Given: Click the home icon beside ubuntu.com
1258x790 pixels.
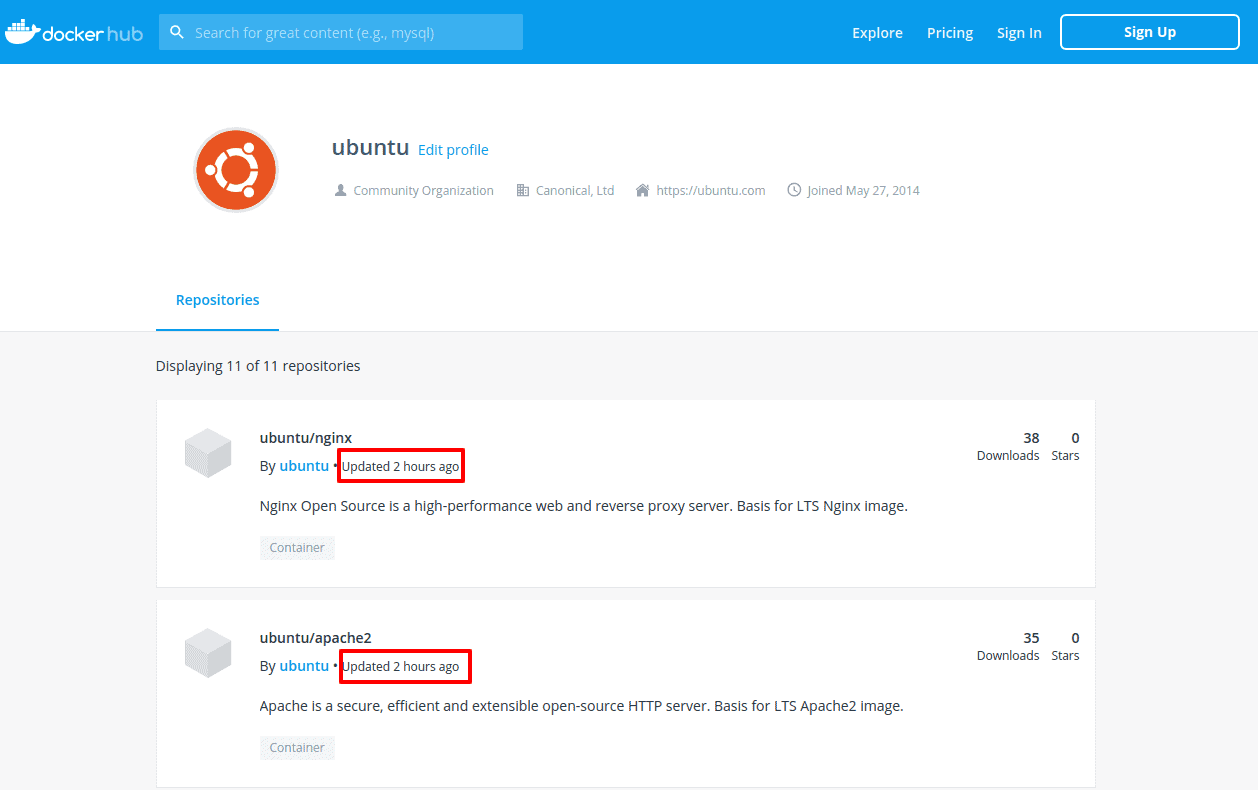Looking at the screenshot, I should click(643, 190).
